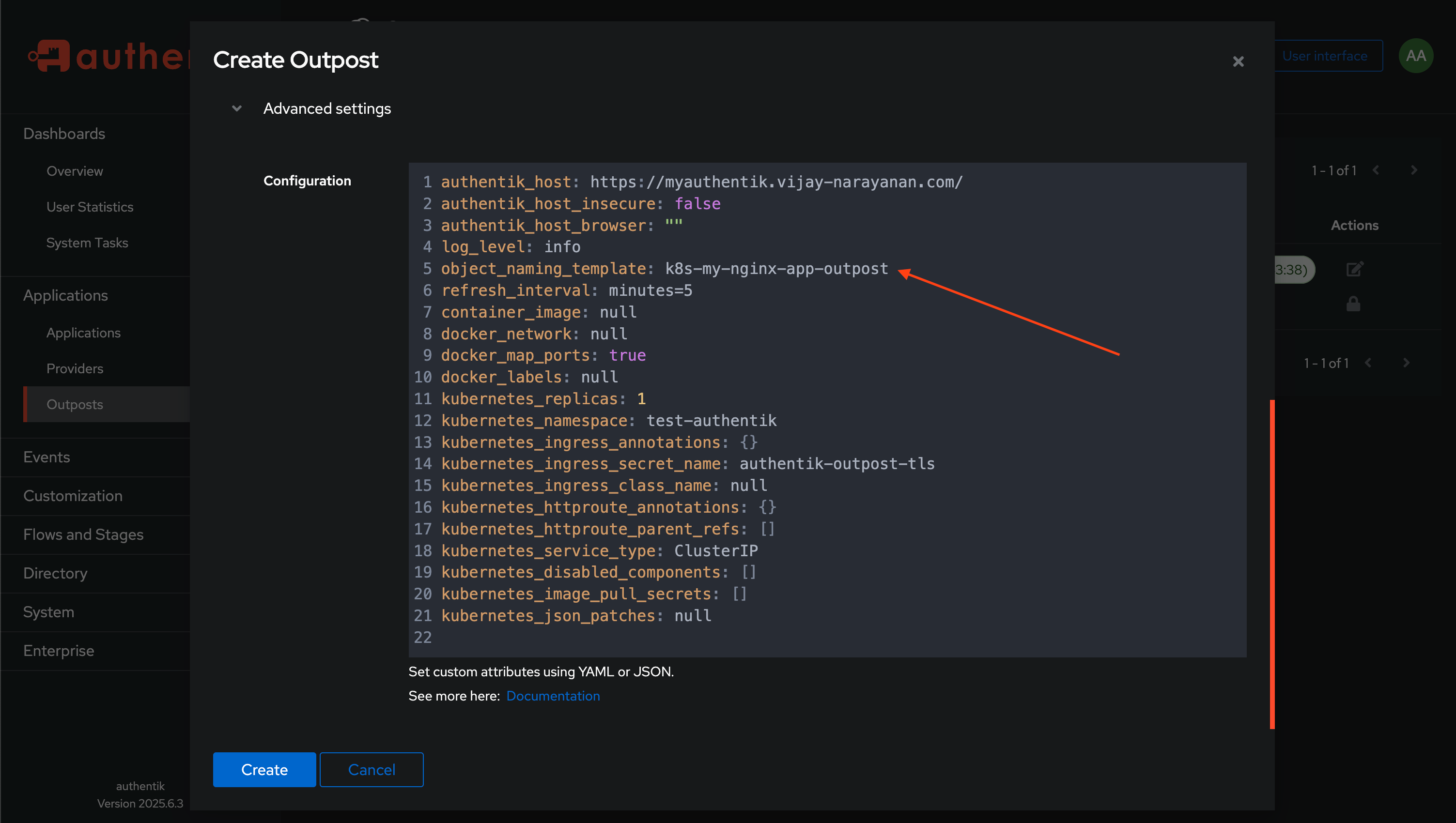The width and height of the screenshot is (1456, 823).
Task: Click the docker_network null line
Action: [x=534, y=334]
